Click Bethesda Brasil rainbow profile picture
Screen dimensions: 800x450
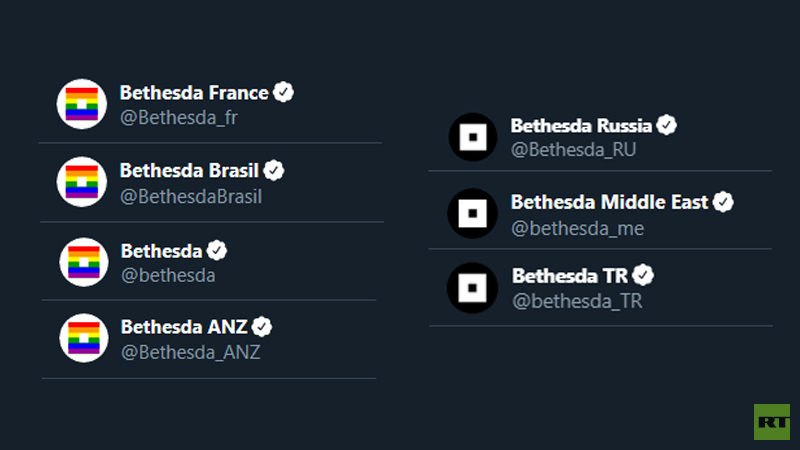pos(82,182)
